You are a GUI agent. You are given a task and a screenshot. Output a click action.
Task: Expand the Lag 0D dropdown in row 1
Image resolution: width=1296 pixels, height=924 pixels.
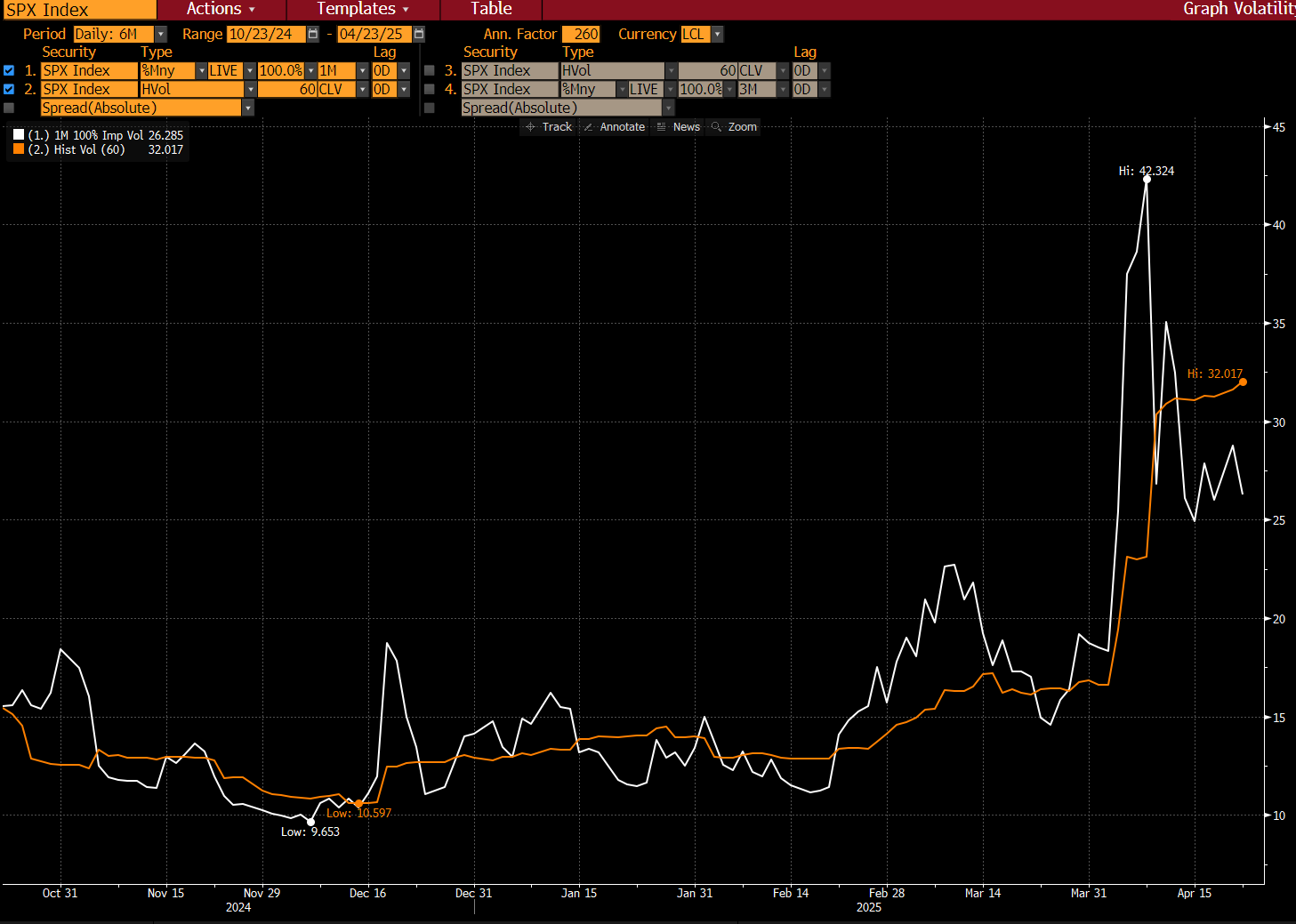point(404,70)
